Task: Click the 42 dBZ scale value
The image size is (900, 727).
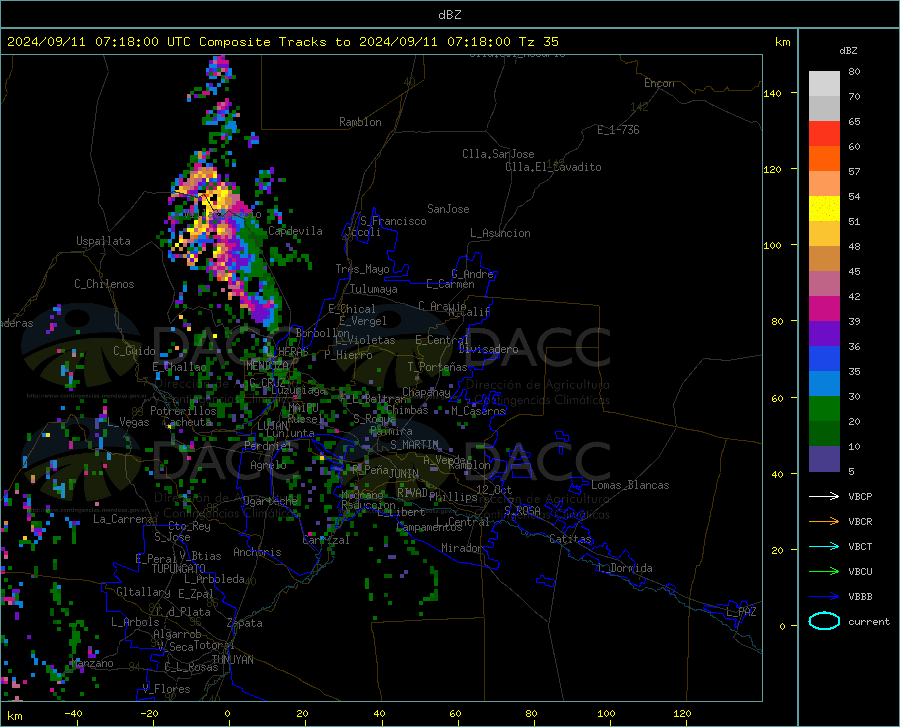Action: 854,297
